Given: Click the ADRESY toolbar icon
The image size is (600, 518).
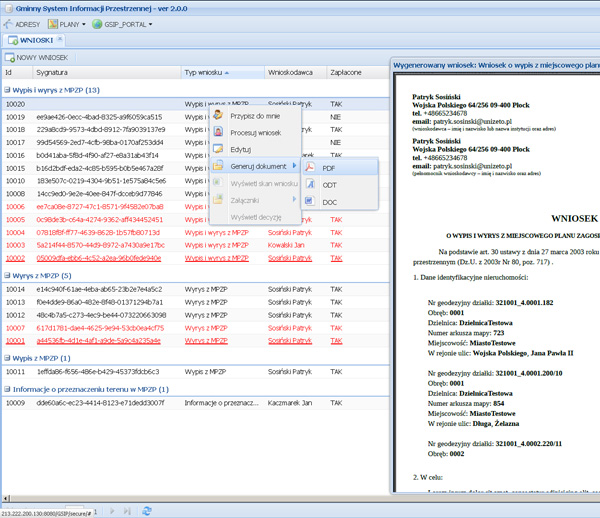Looking at the screenshot, I should pos(8,24).
